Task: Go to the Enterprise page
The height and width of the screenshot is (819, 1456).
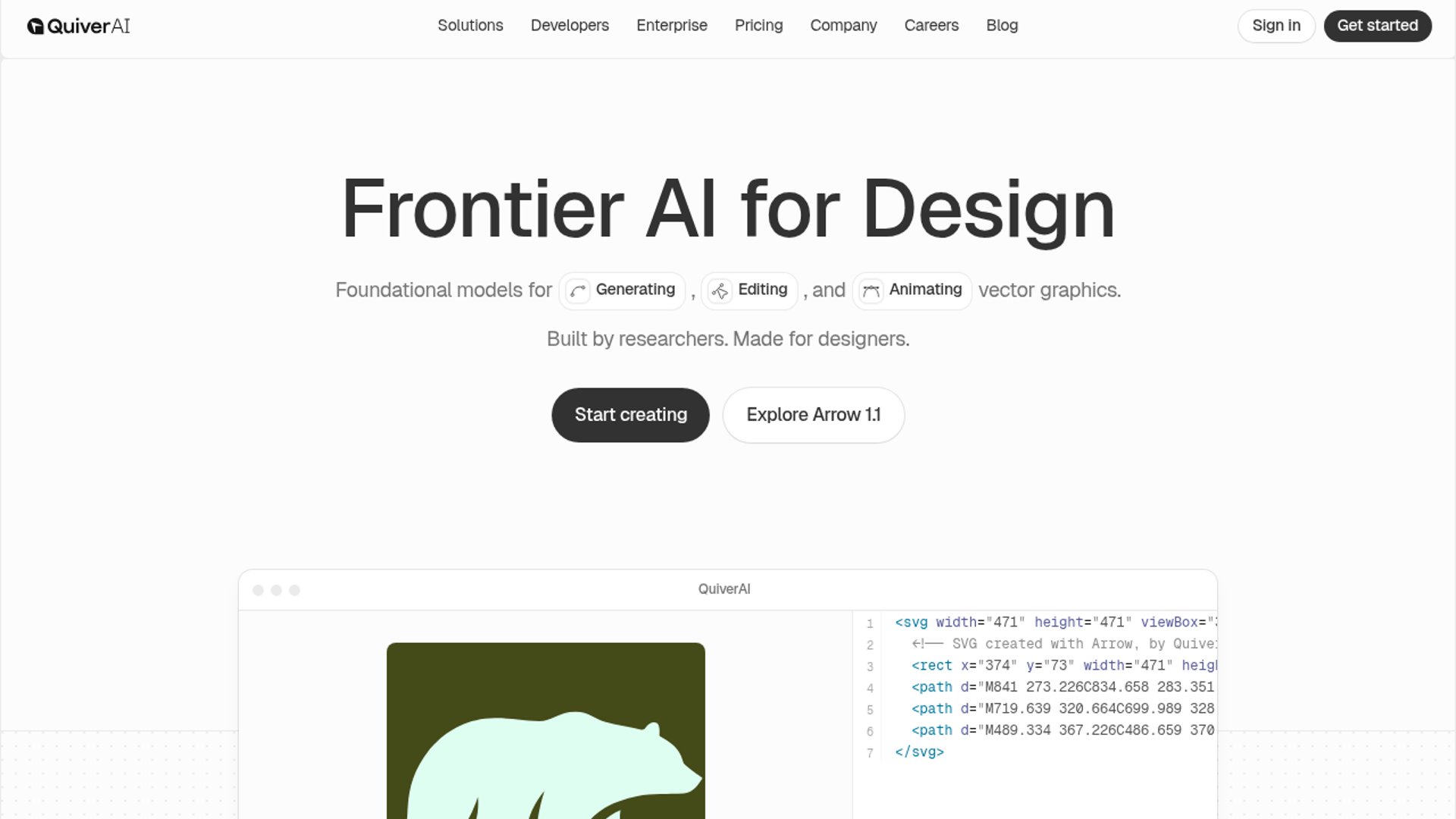Action: 672,25
